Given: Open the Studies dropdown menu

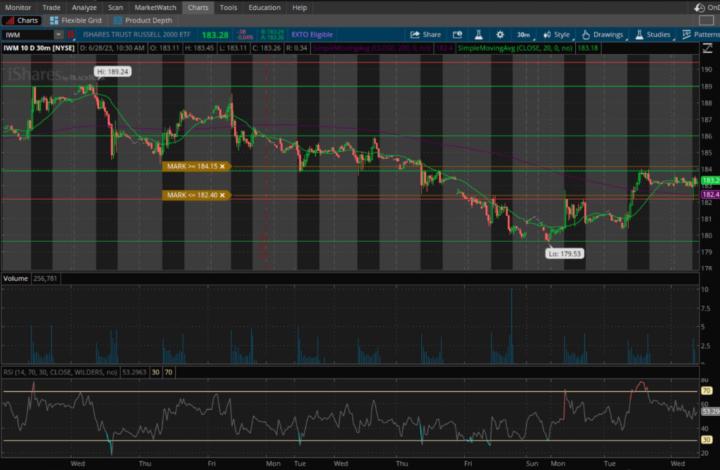Looking at the screenshot, I should (653, 34).
